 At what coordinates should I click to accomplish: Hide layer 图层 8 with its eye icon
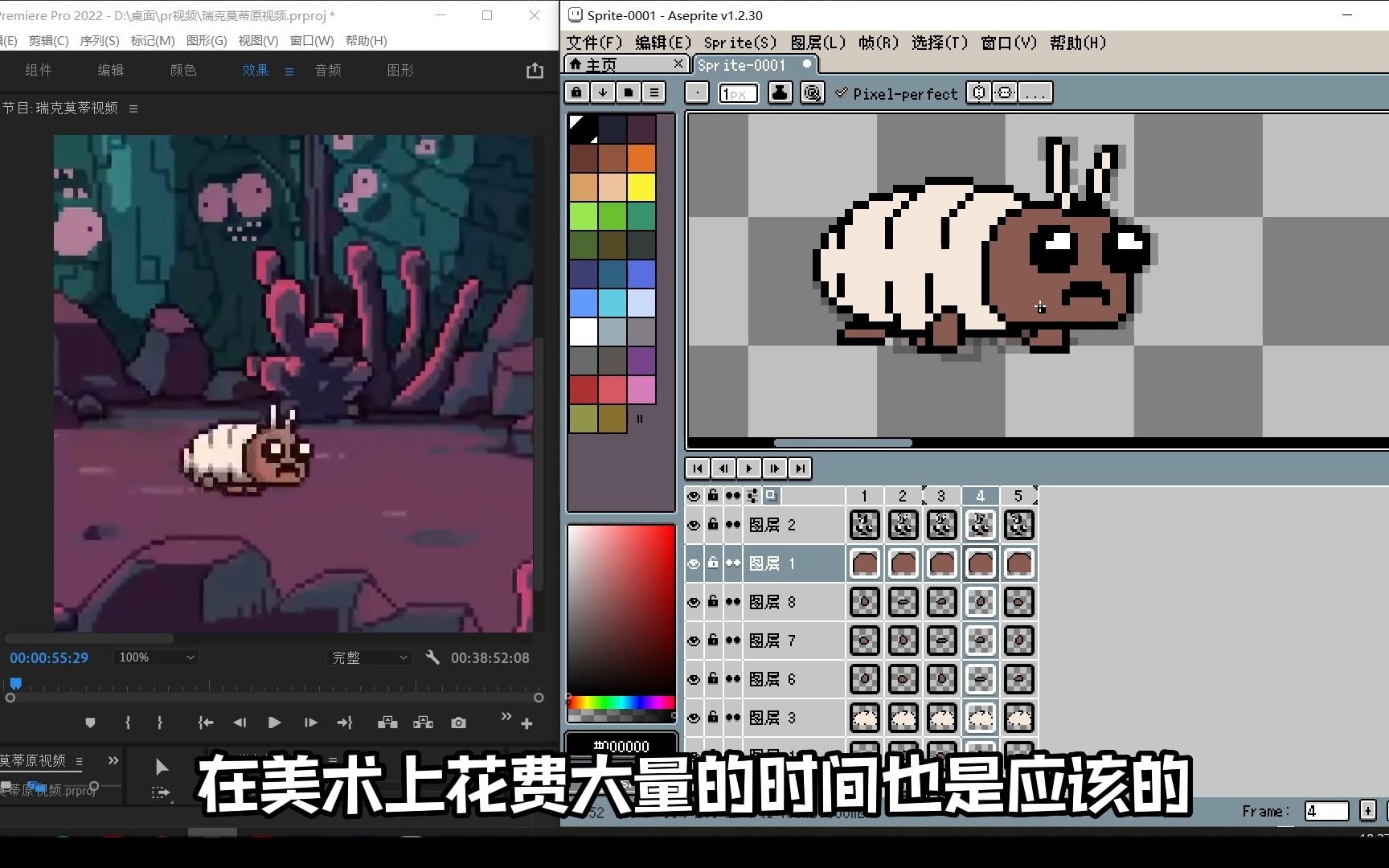pos(694,602)
